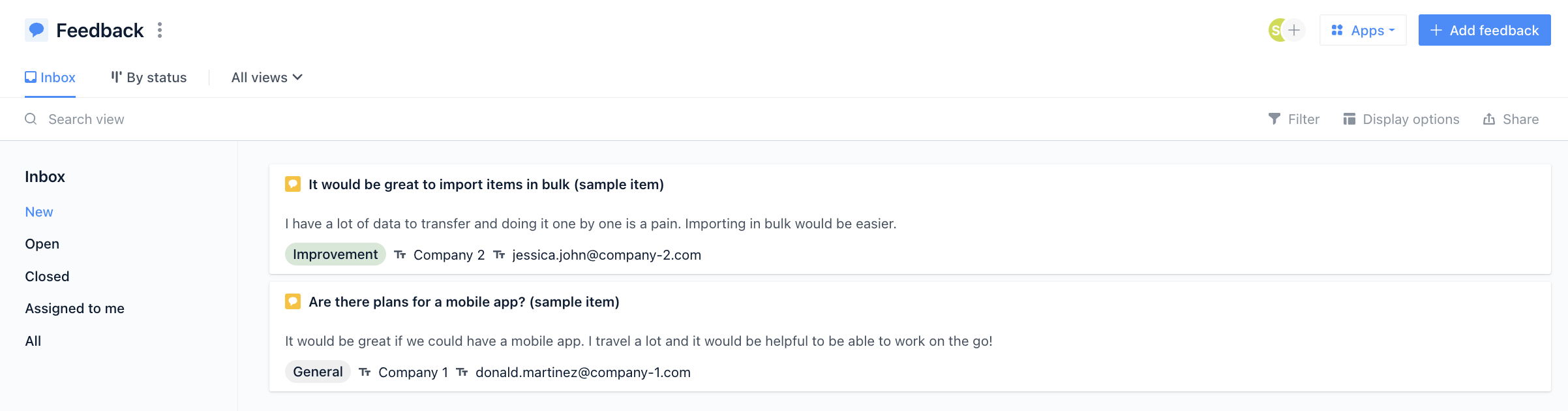This screenshot has width=1568, height=411.
Task: Click the Add feedback button
Action: point(1485,30)
